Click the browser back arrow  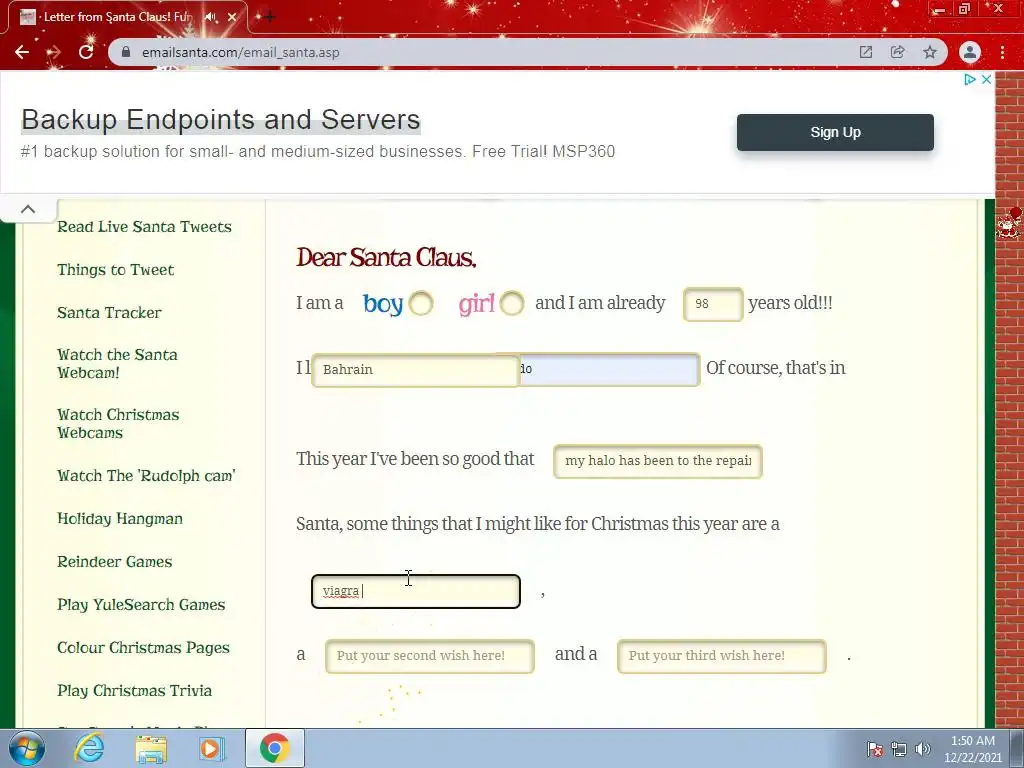pyautogui.click(x=22, y=52)
